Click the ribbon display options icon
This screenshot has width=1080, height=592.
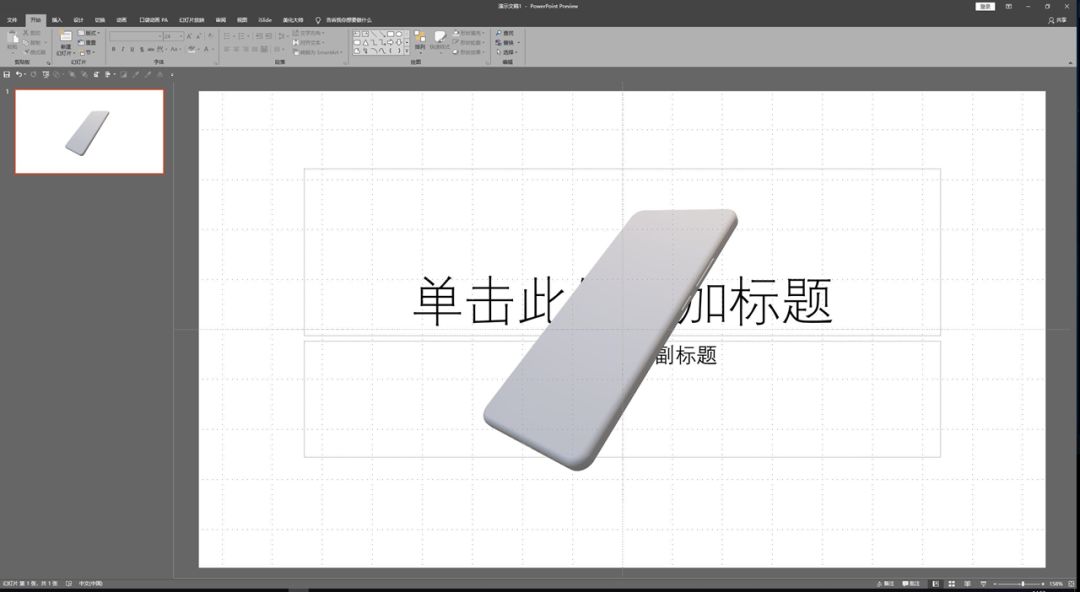point(1008,6)
